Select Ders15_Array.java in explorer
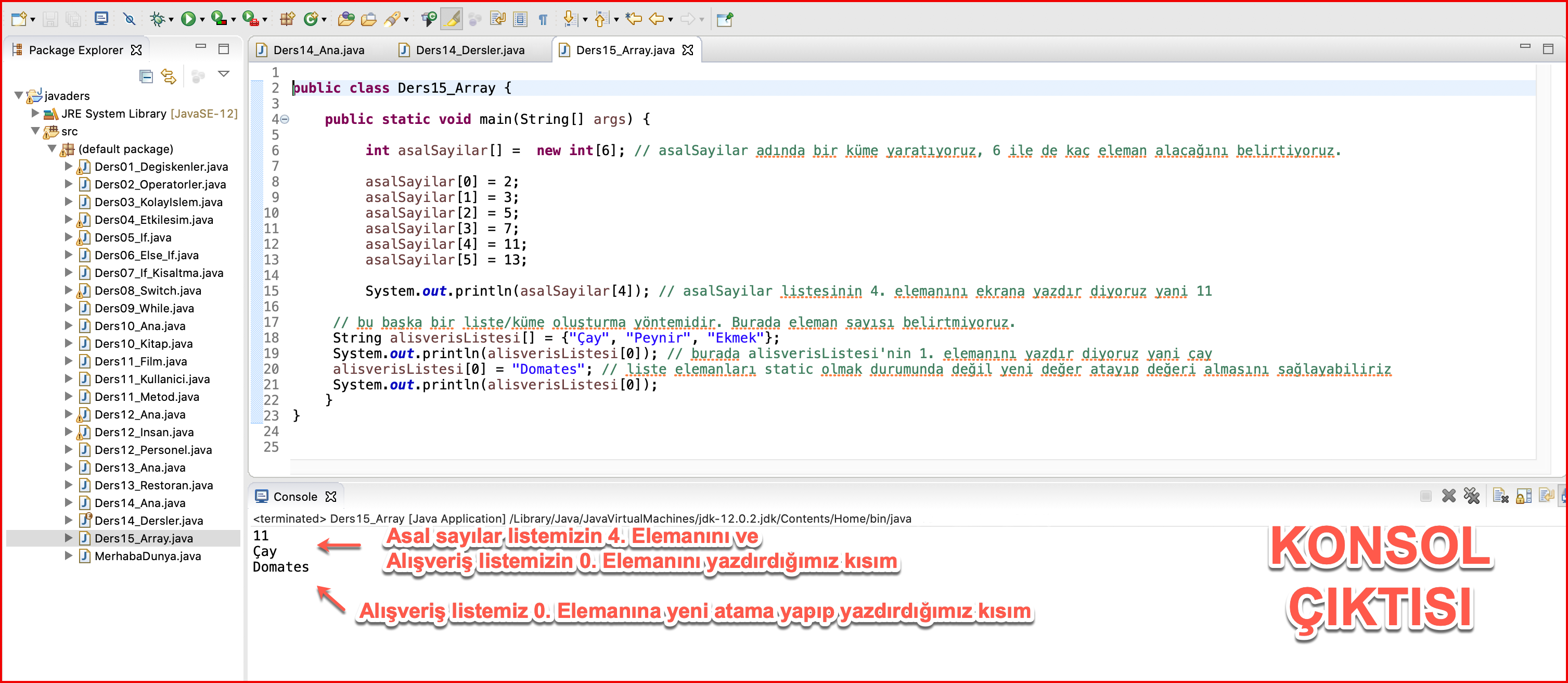 (x=143, y=539)
